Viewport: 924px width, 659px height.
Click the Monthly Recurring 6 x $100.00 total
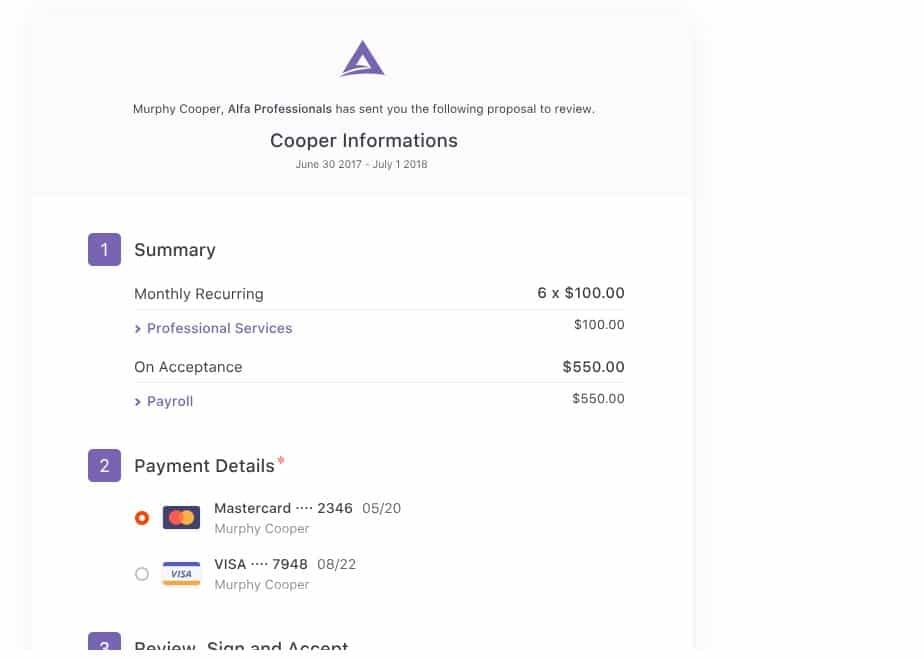click(x=580, y=293)
